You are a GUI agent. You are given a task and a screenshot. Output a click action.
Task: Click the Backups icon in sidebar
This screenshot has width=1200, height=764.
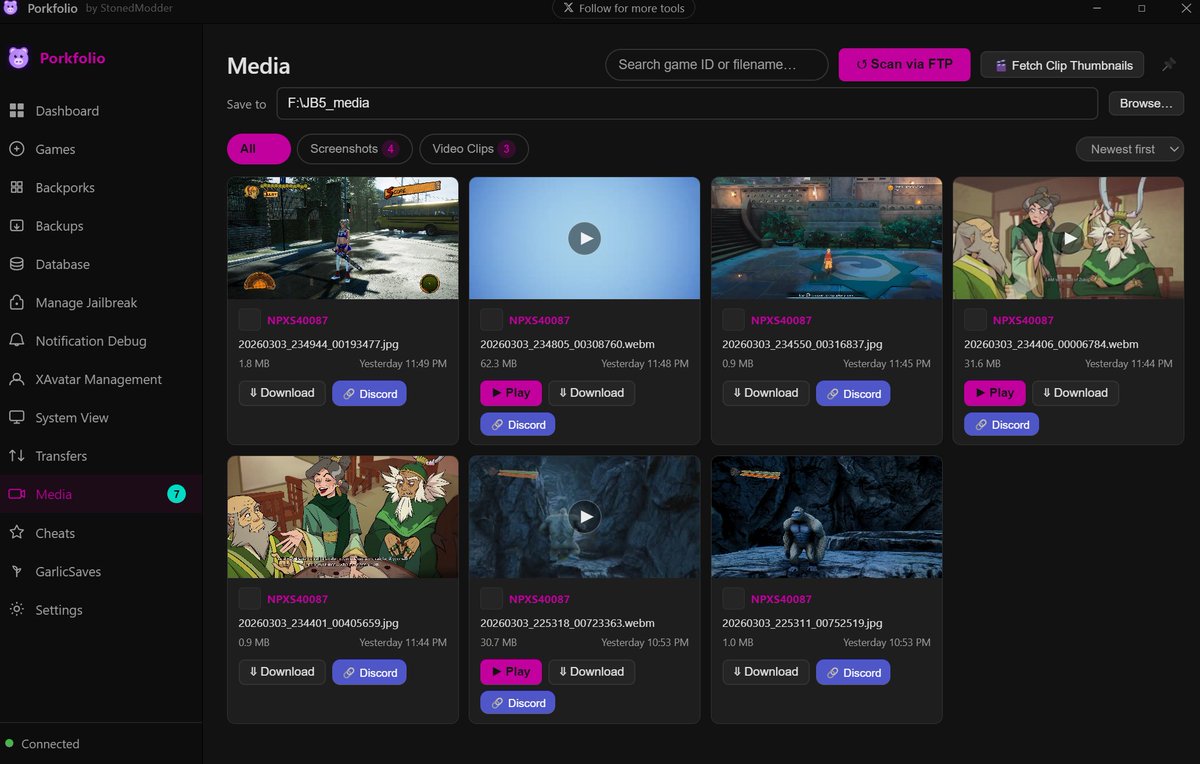pos(17,226)
